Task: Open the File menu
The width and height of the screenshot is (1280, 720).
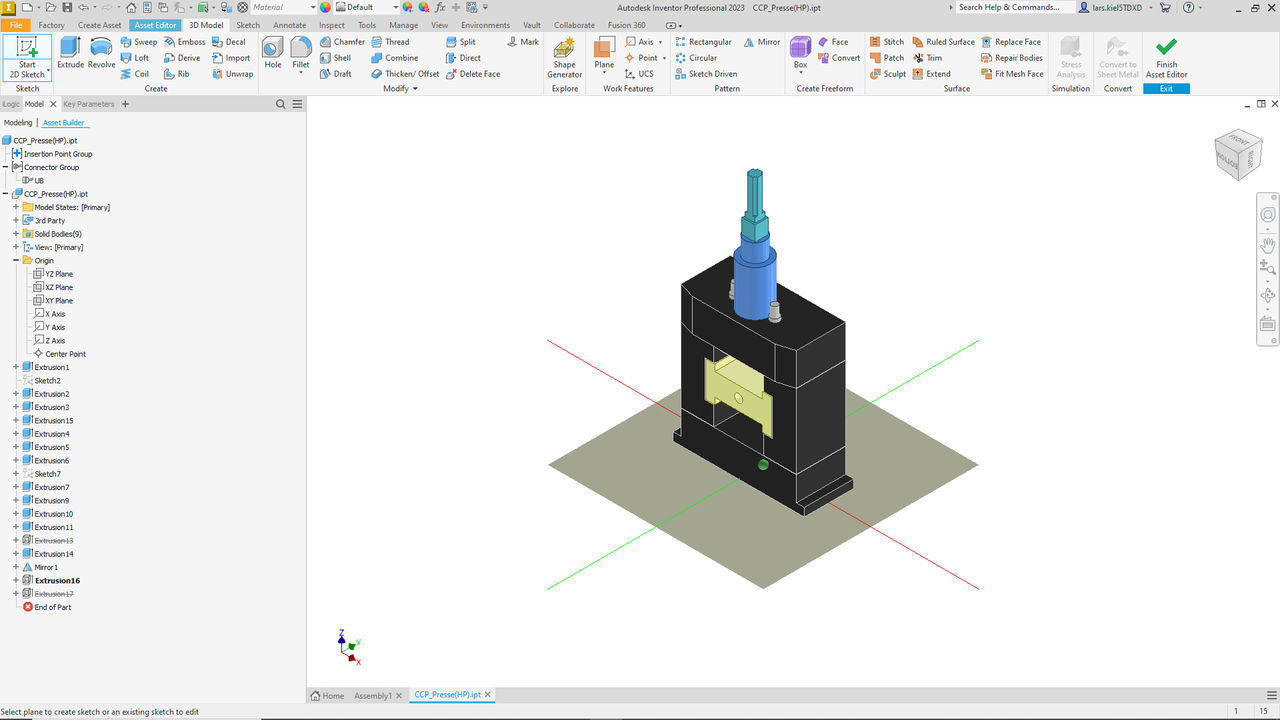Action: [15, 25]
